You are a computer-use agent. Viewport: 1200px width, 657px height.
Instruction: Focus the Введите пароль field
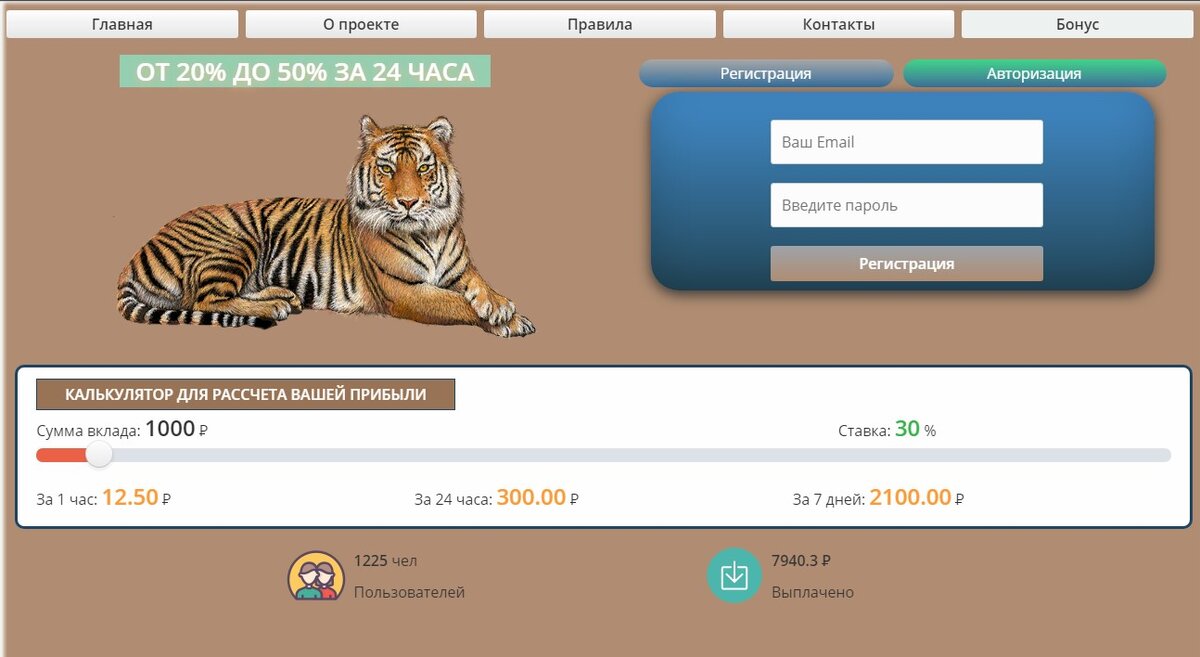pos(906,205)
